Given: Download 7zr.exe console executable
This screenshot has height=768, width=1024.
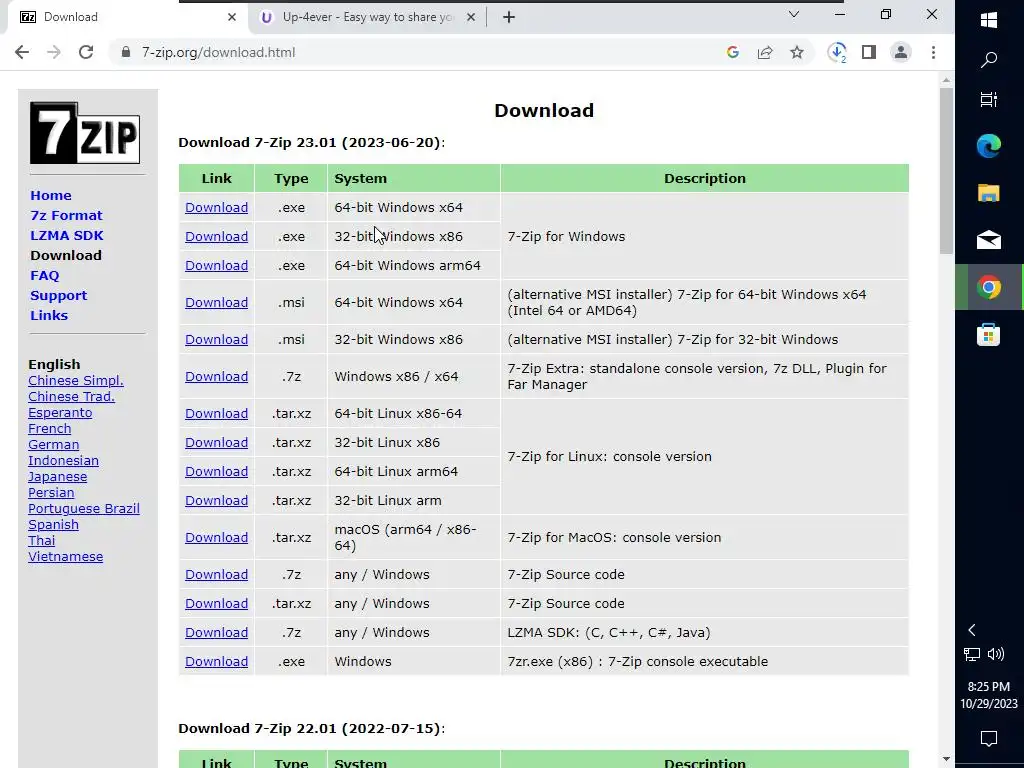Looking at the screenshot, I should tap(216, 662).
